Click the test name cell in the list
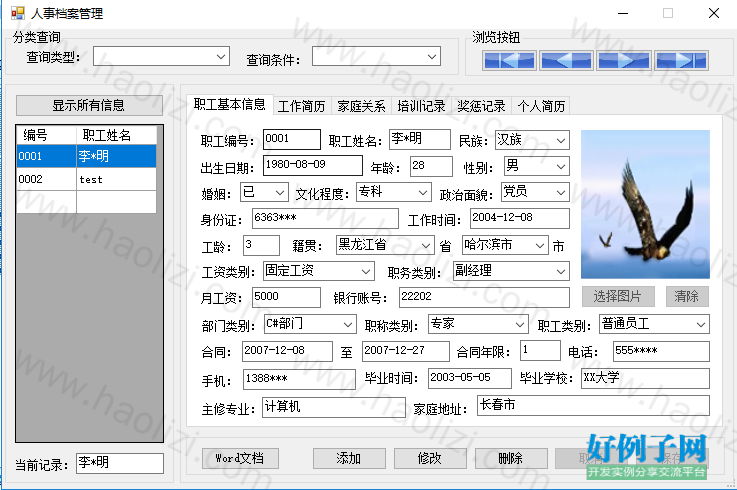 coord(116,179)
